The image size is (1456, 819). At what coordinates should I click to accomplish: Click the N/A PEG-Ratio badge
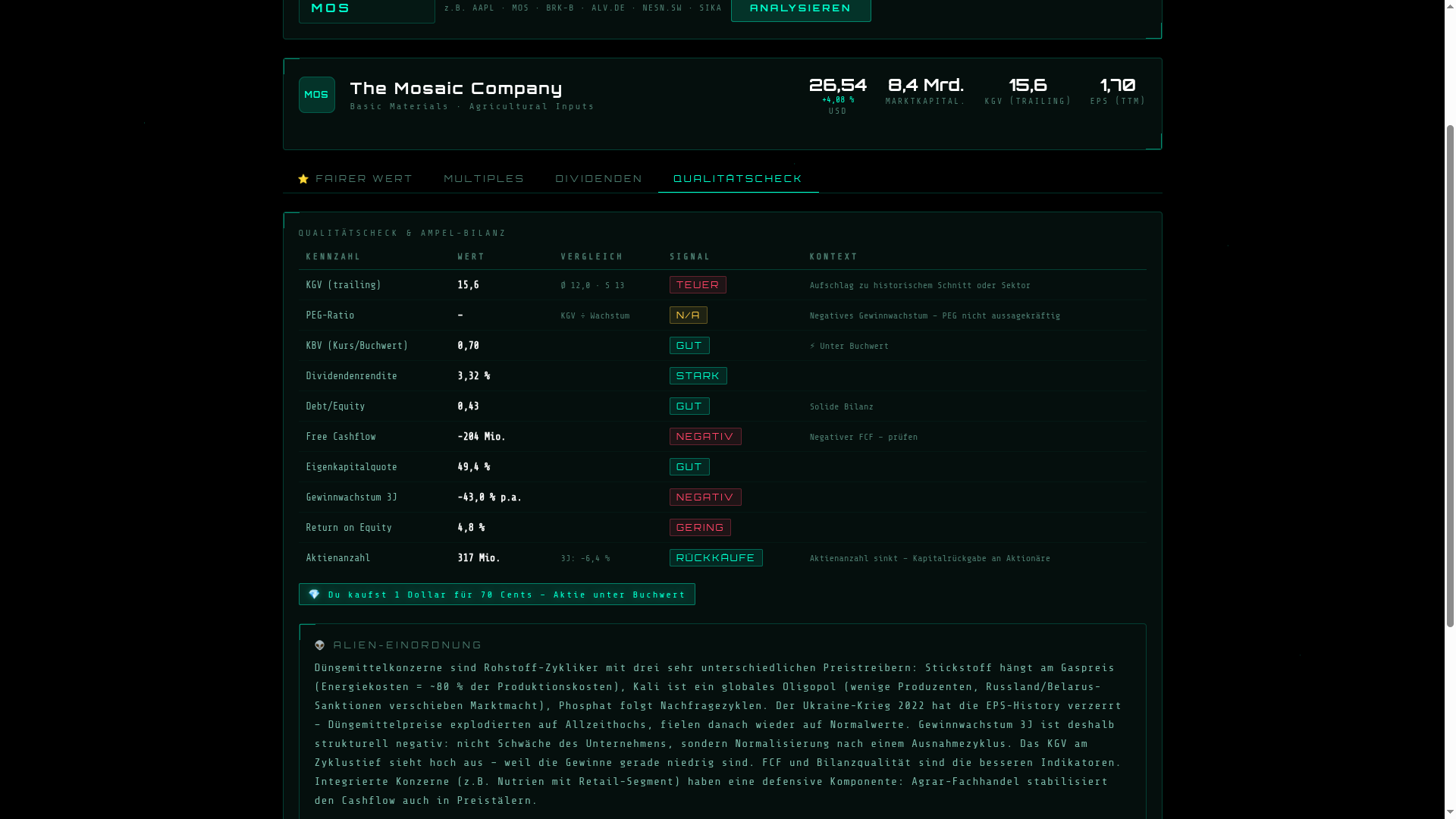688,315
